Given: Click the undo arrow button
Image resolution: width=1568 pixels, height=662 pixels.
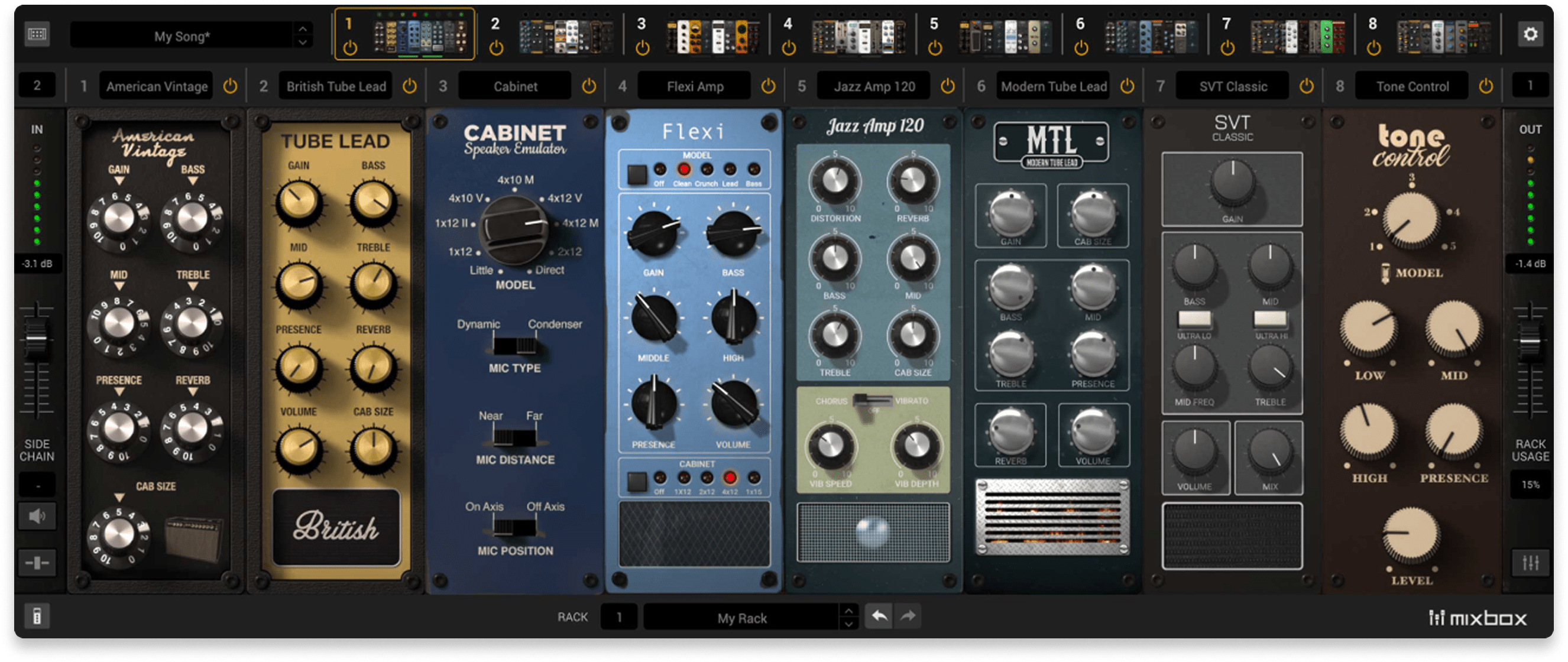Looking at the screenshot, I should (879, 616).
